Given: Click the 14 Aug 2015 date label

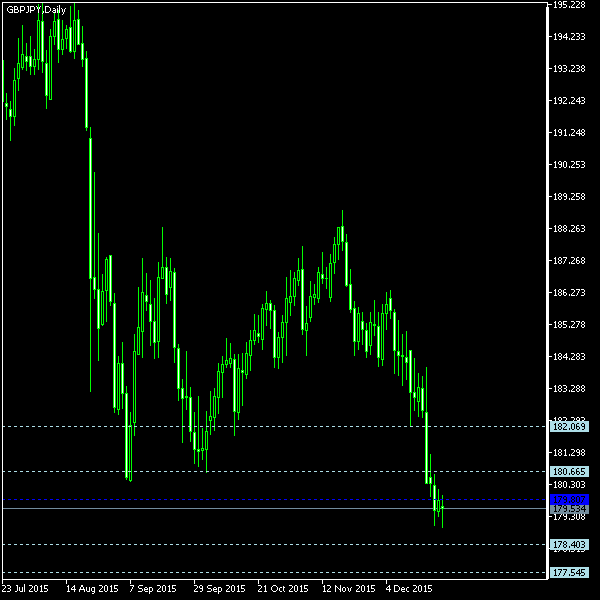Looking at the screenshot, I should [x=92, y=589].
